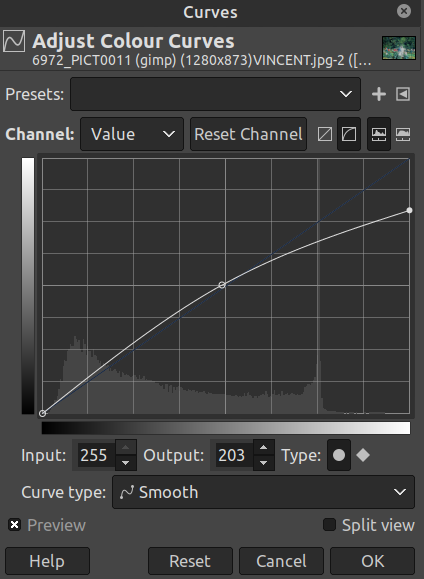The width and height of the screenshot is (424, 579).
Task: Open the Presets dropdown
Action: point(215,94)
